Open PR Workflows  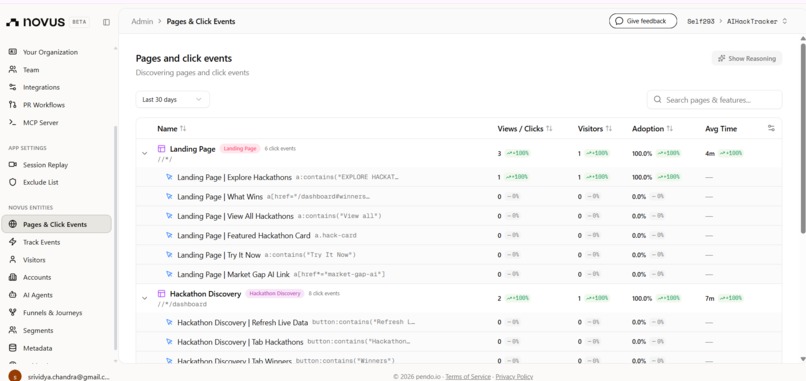click(44, 105)
